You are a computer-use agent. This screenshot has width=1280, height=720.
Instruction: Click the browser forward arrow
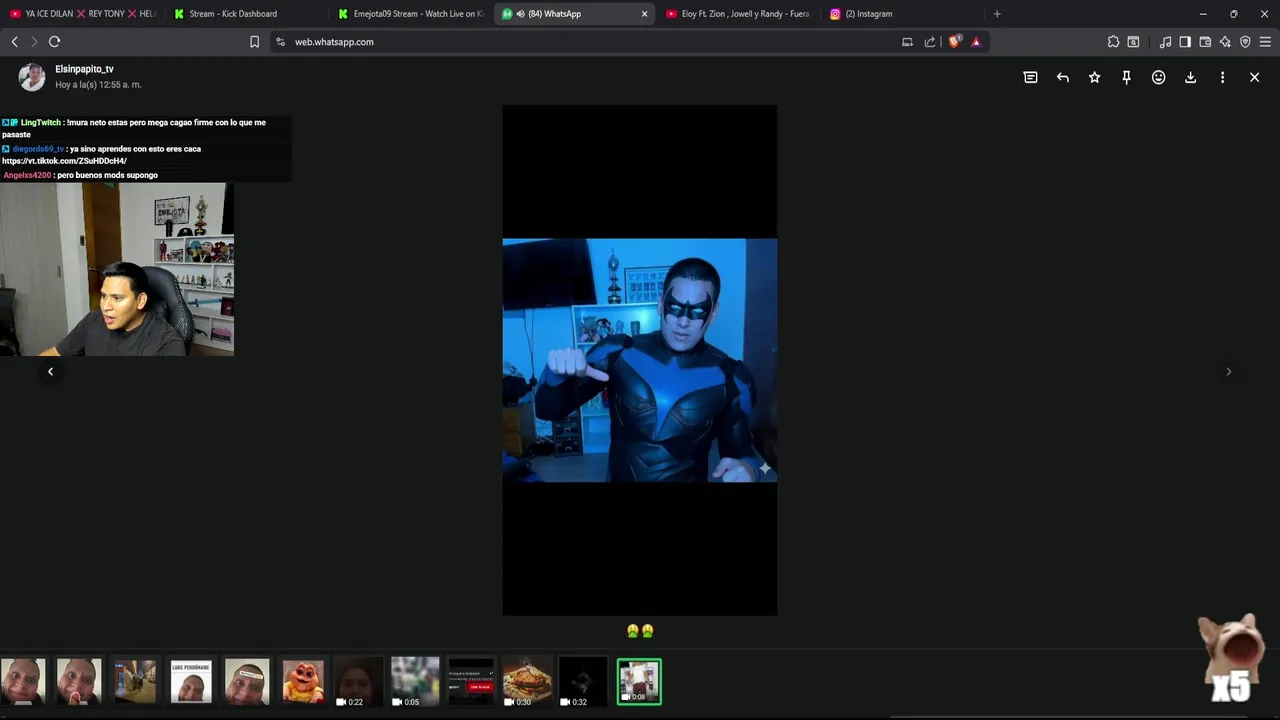click(x=33, y=42)
